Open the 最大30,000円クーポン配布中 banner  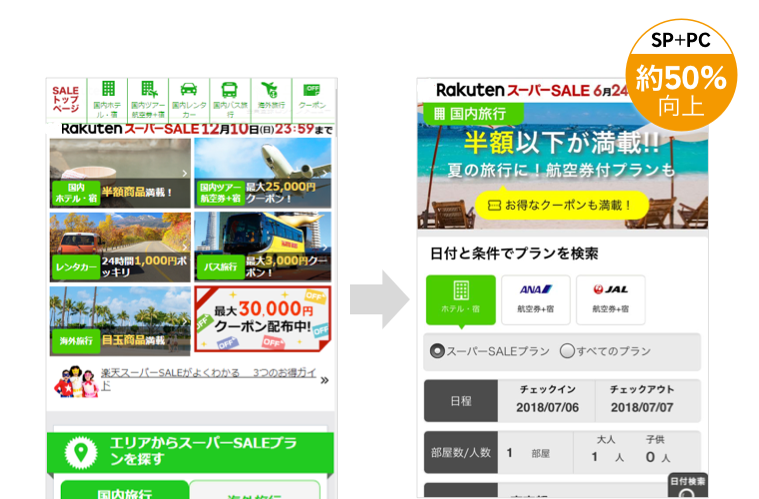tap(263, 319)
